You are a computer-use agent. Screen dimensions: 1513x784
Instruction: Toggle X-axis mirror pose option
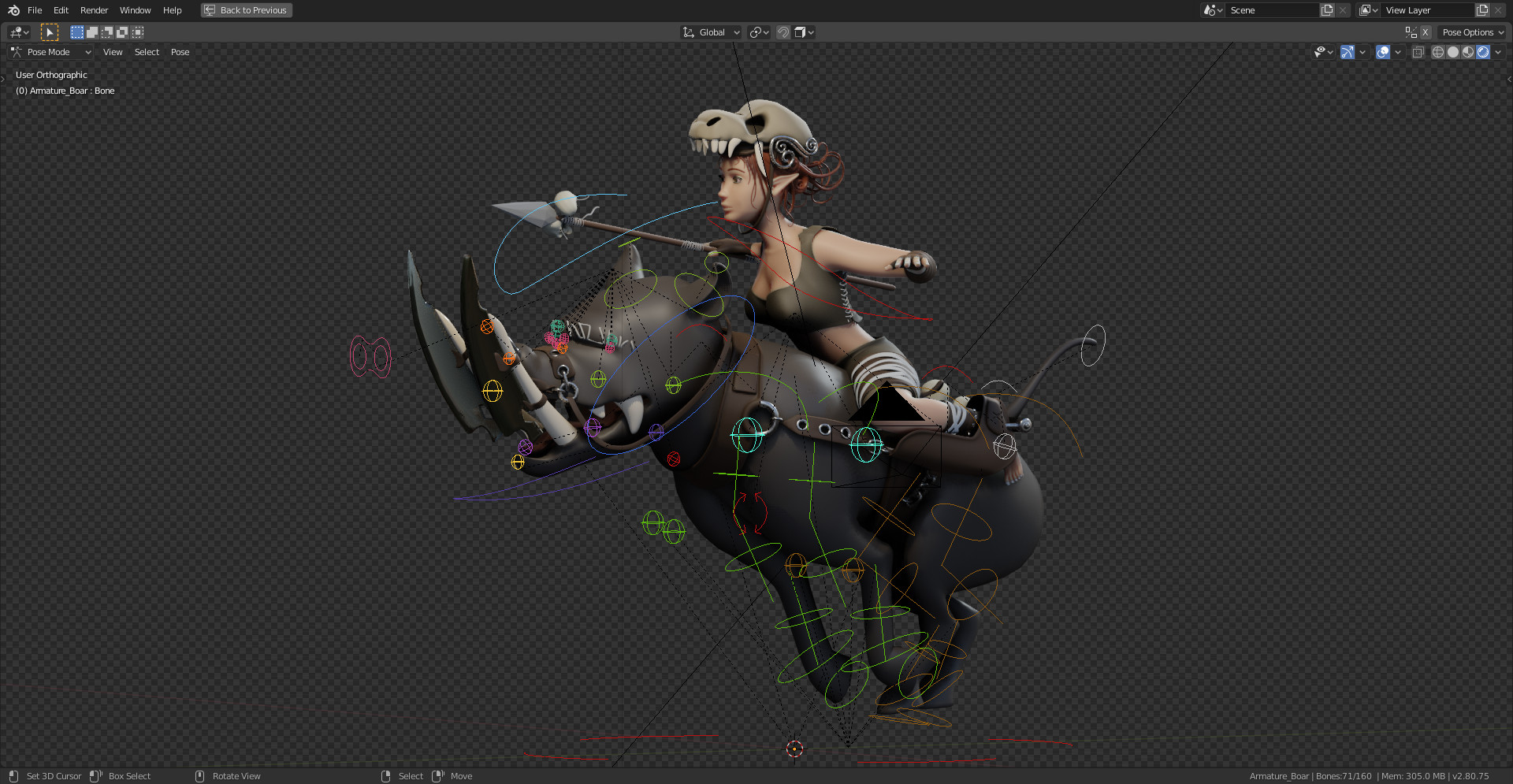point(1426,32)
